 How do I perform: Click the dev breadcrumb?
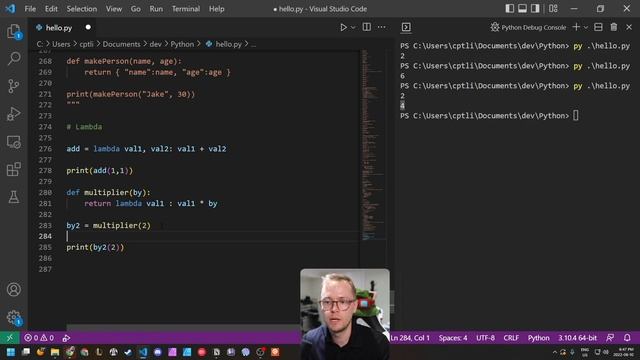pos(156,44)
